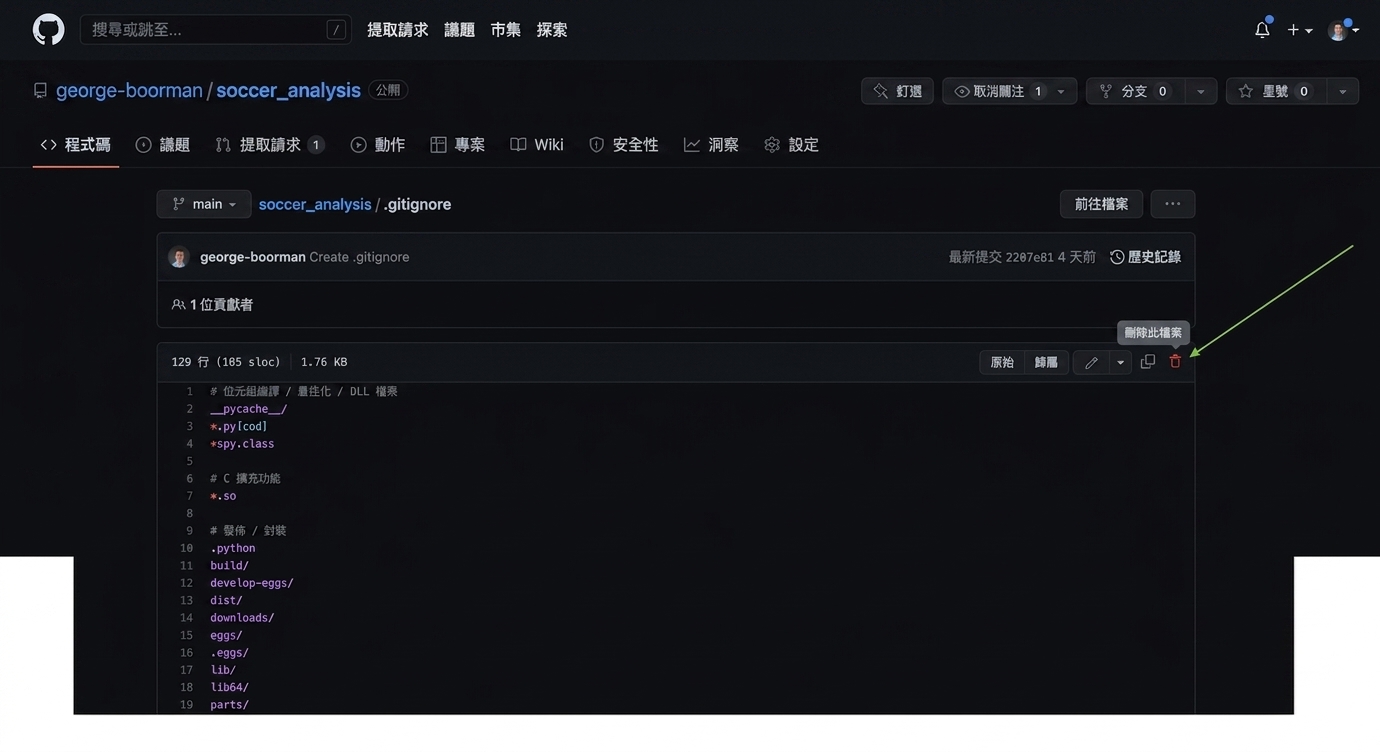The height and width of the screenshot is (752, 1380).
Task: Open 提取請求 in the top navigation
Action: [397, 30]
